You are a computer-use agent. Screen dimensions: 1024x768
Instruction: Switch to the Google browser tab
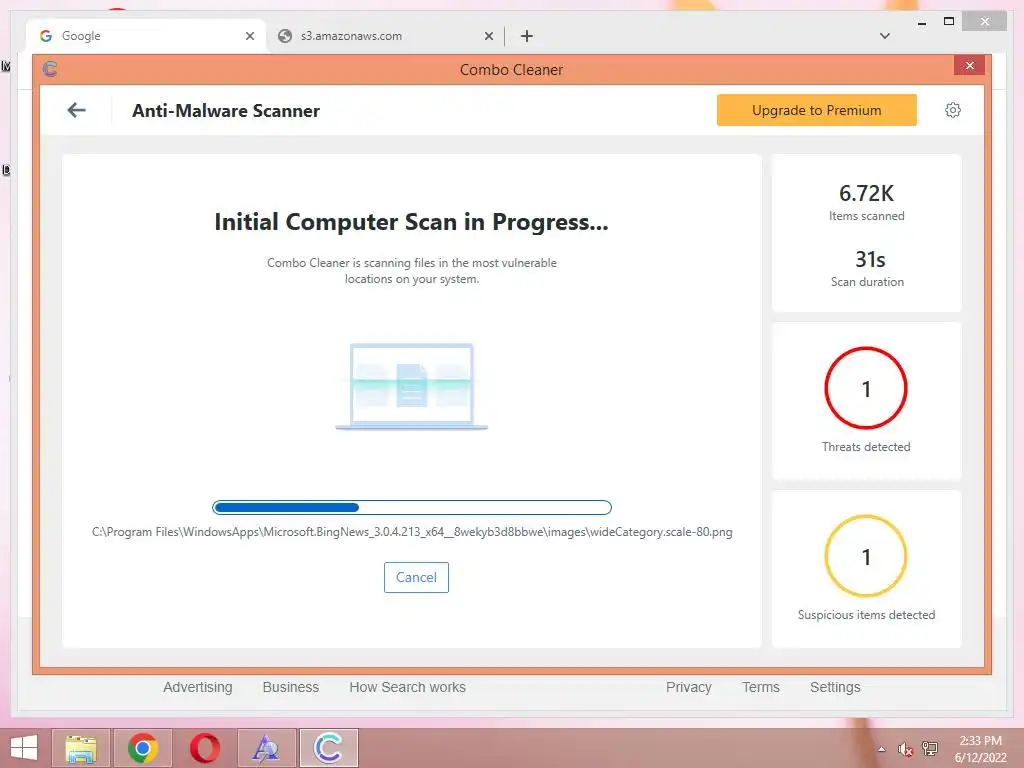click(x=146, y=36)
